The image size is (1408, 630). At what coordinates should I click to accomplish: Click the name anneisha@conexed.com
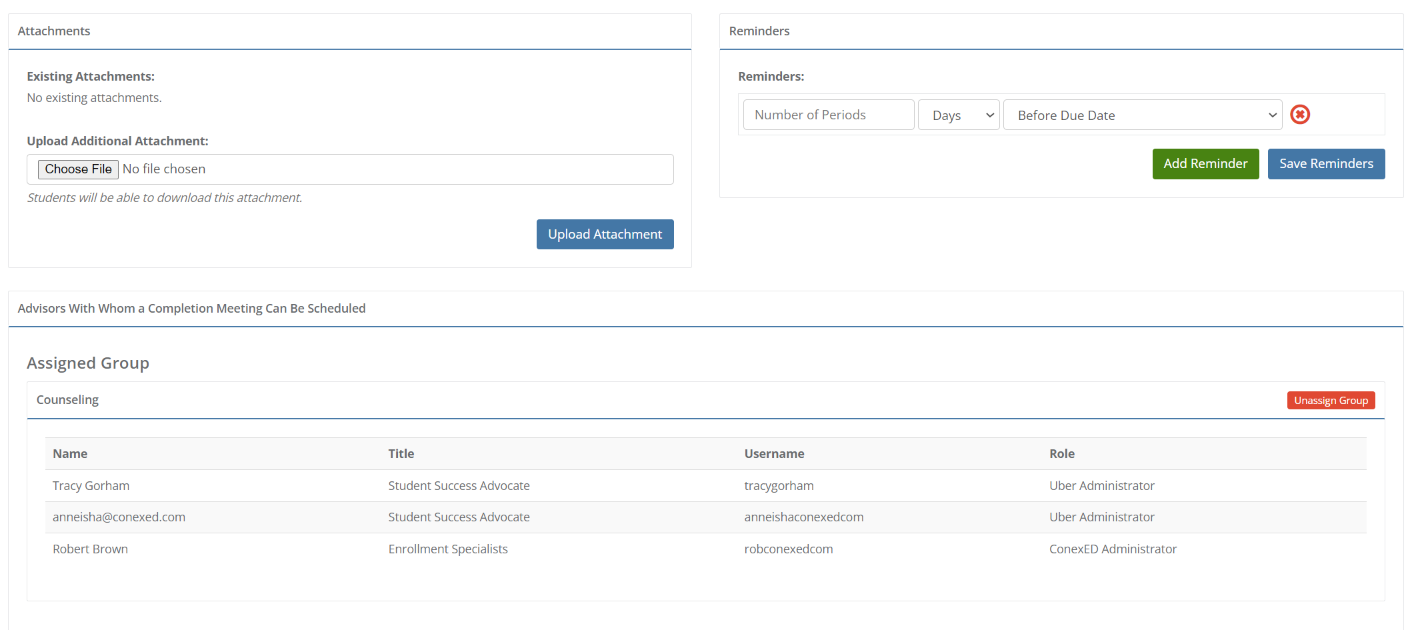point(119,517)
